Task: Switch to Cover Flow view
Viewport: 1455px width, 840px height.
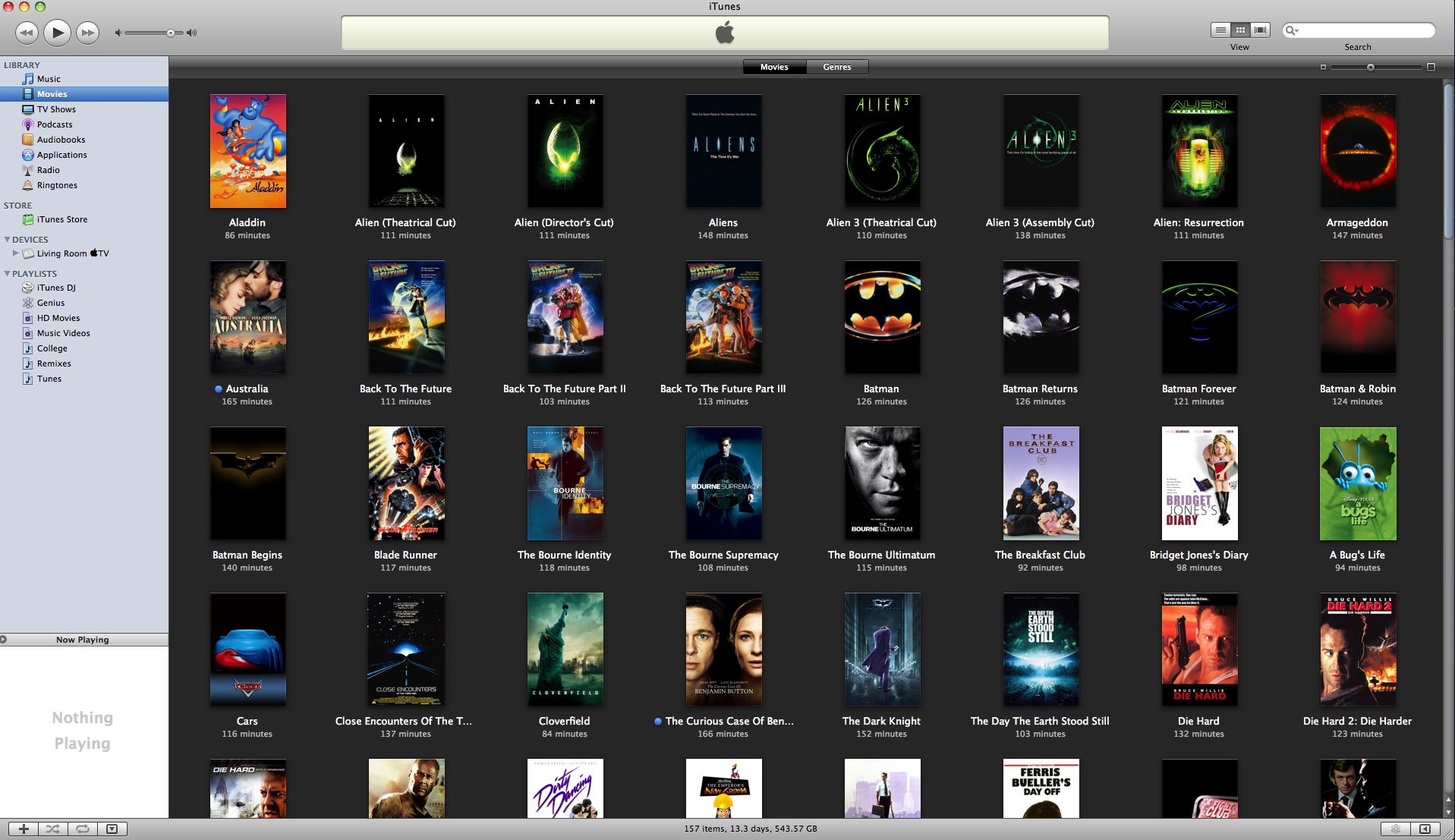Action: [1260, 30]
